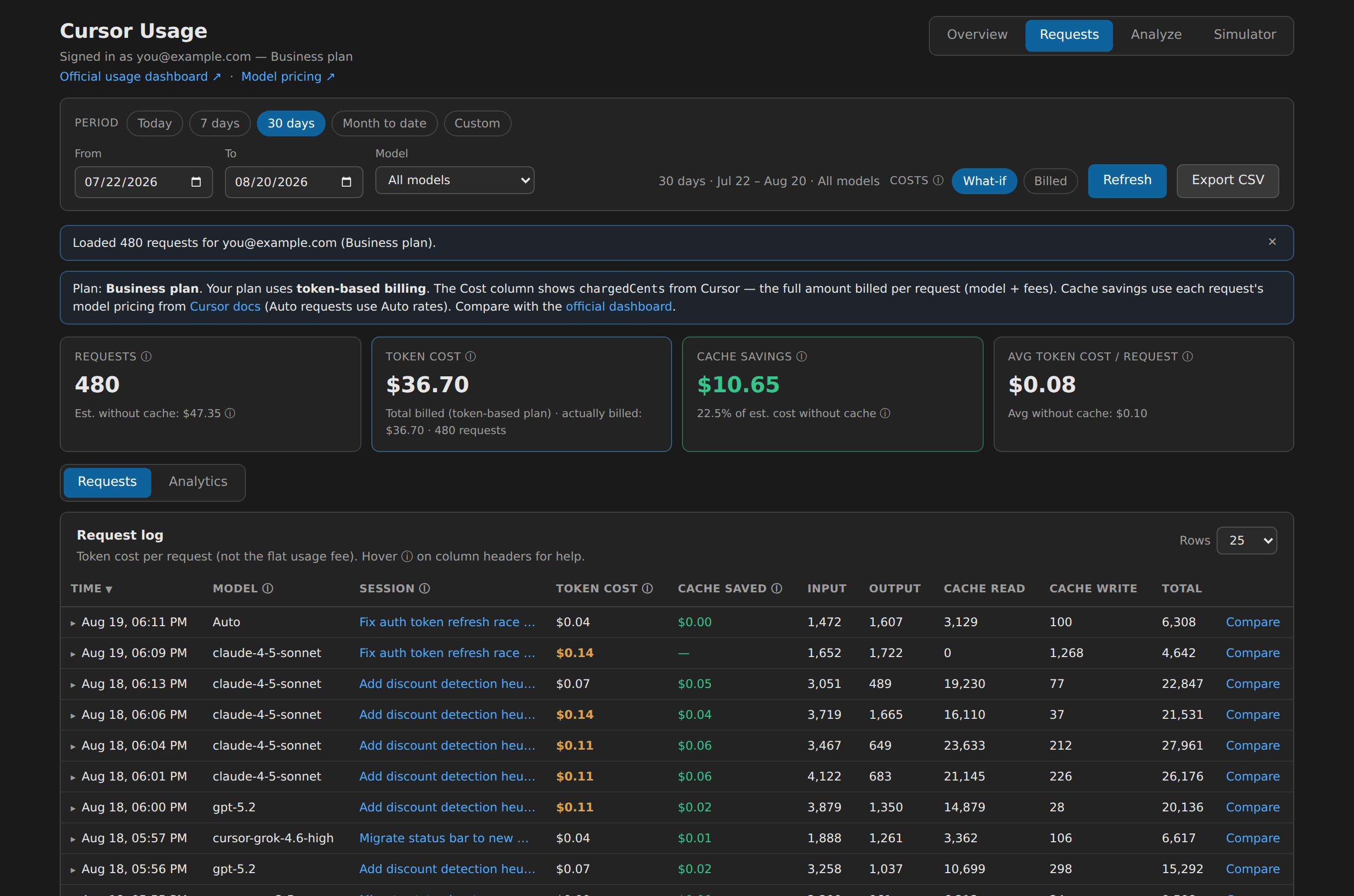Click the Export CSV button
1354x896 pixels.
(1227, 181)
